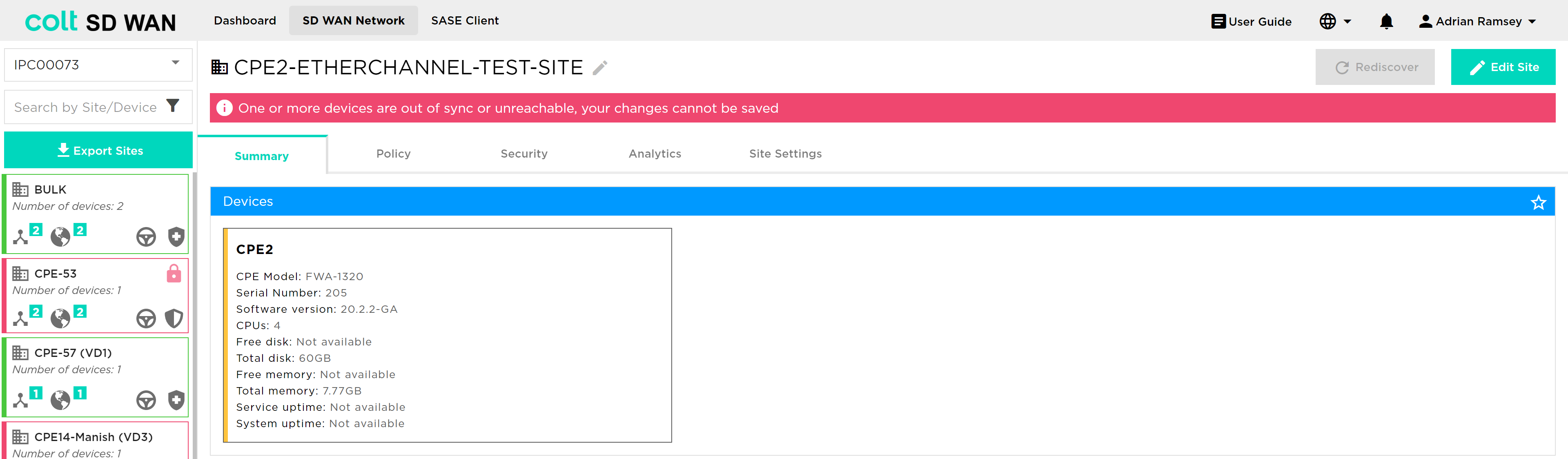
Task: Click the building icon beside the site title
Action: 219,66
